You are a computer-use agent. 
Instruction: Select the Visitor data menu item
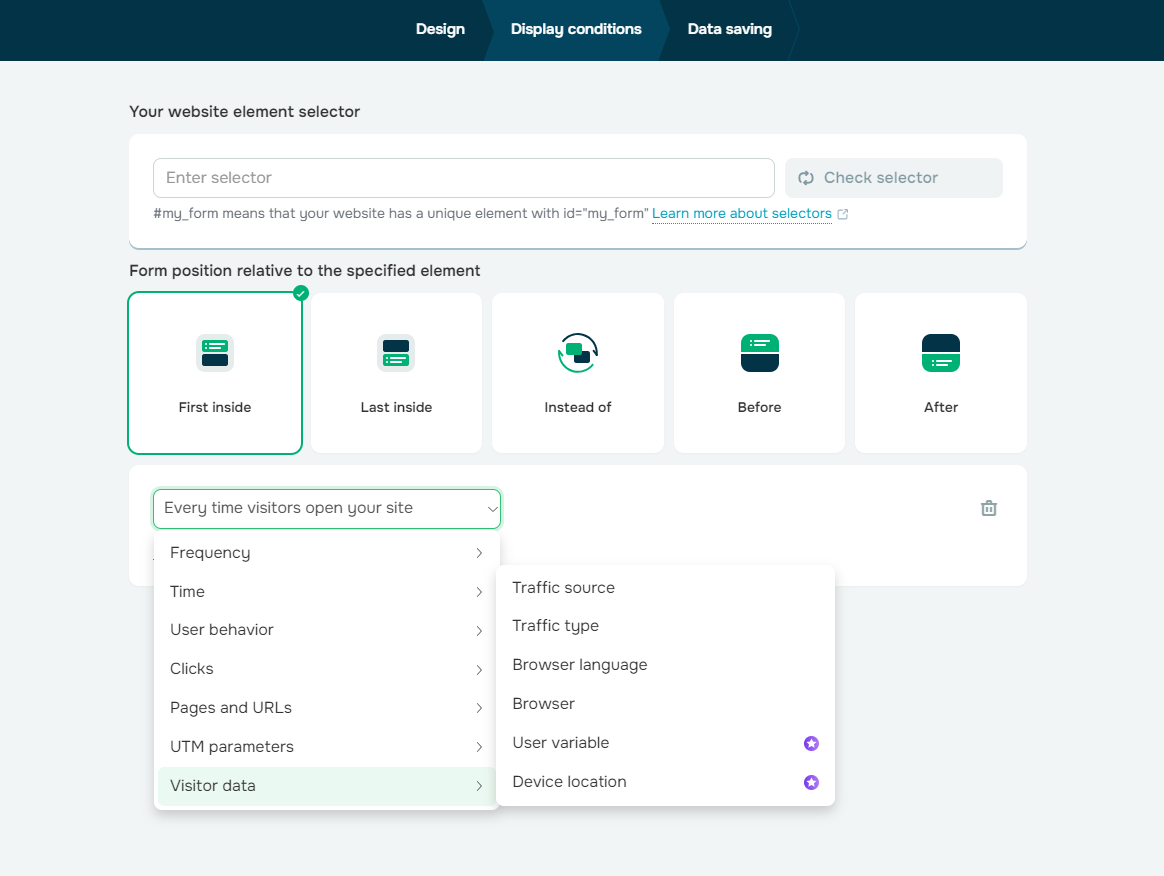(327, 786)
